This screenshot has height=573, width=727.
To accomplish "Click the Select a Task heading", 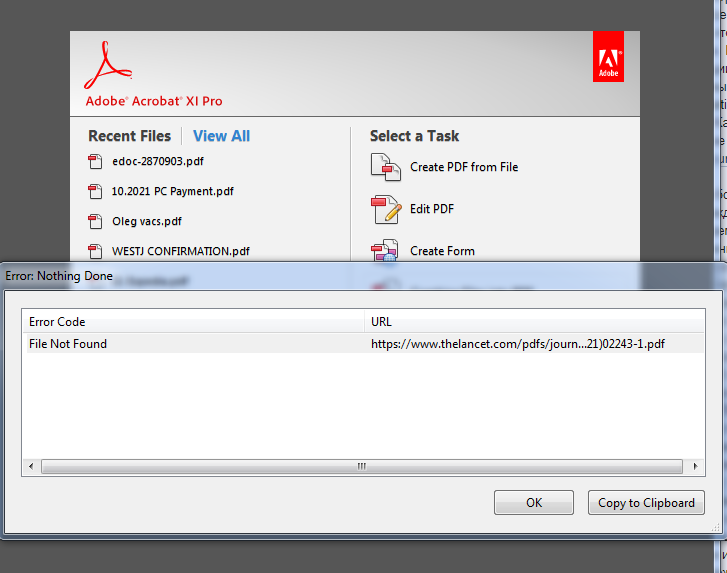I will 415,136.
